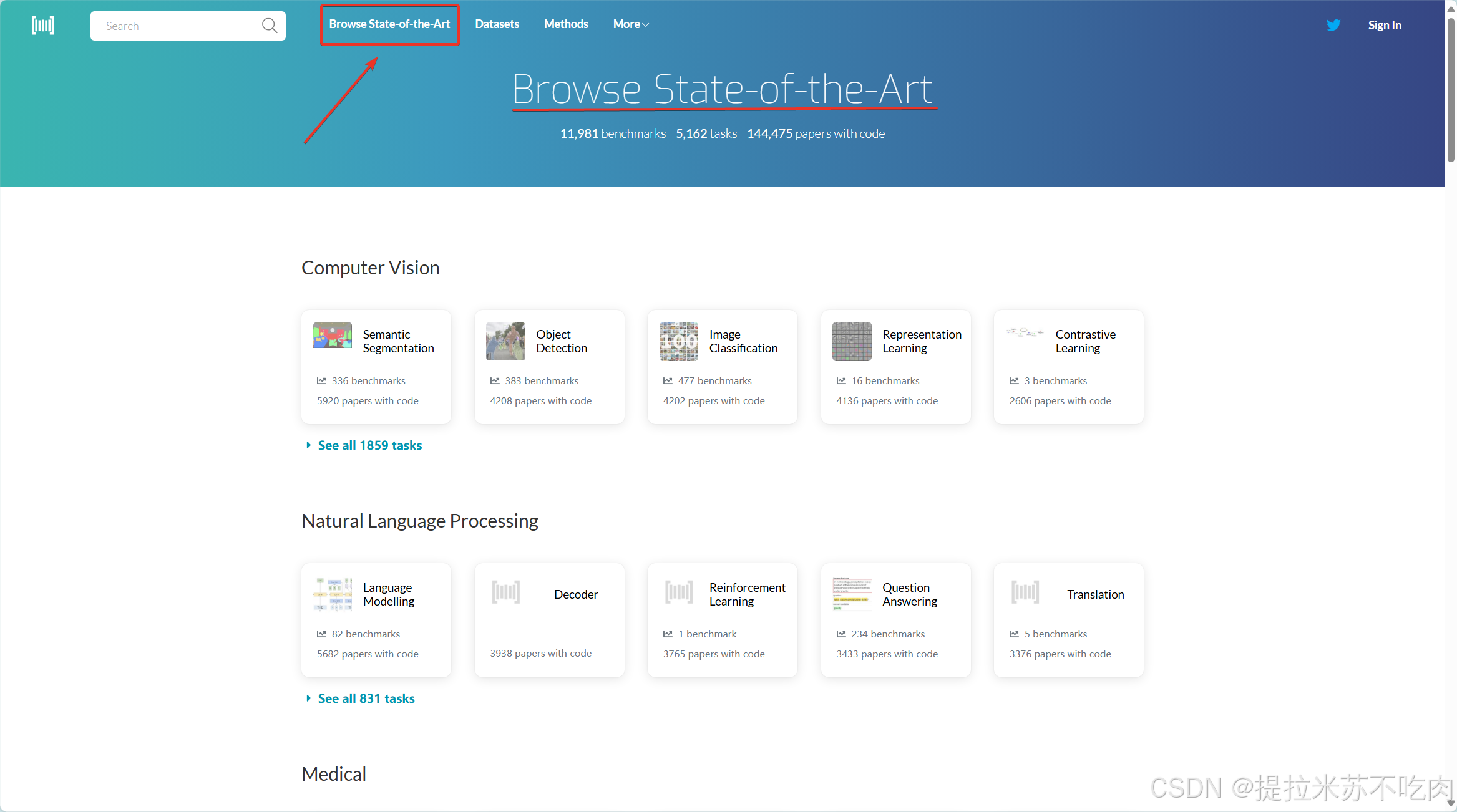1457x812 pixels.
Task: Expand the More dropdown menu
Action: click(631, 24)
